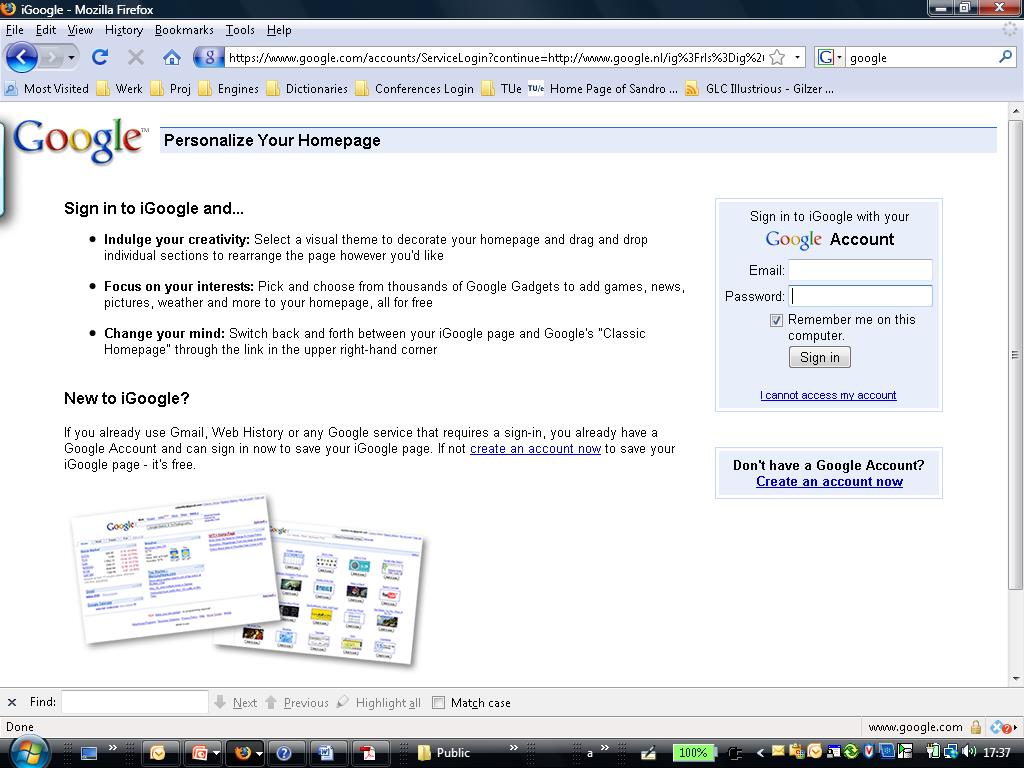
Task: Click the page's vertical scrollbar thumb
Action: (1015, 355)
